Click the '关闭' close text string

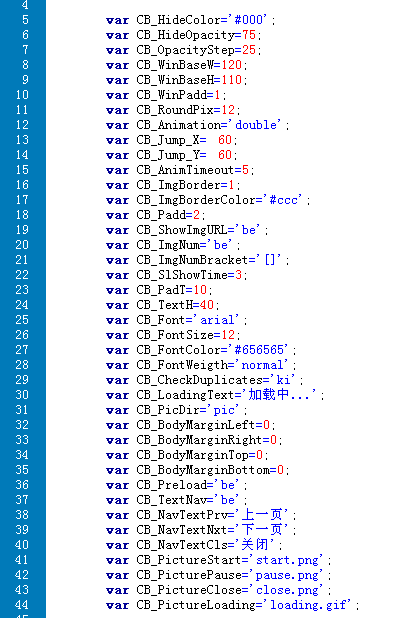tap(255, 544)
